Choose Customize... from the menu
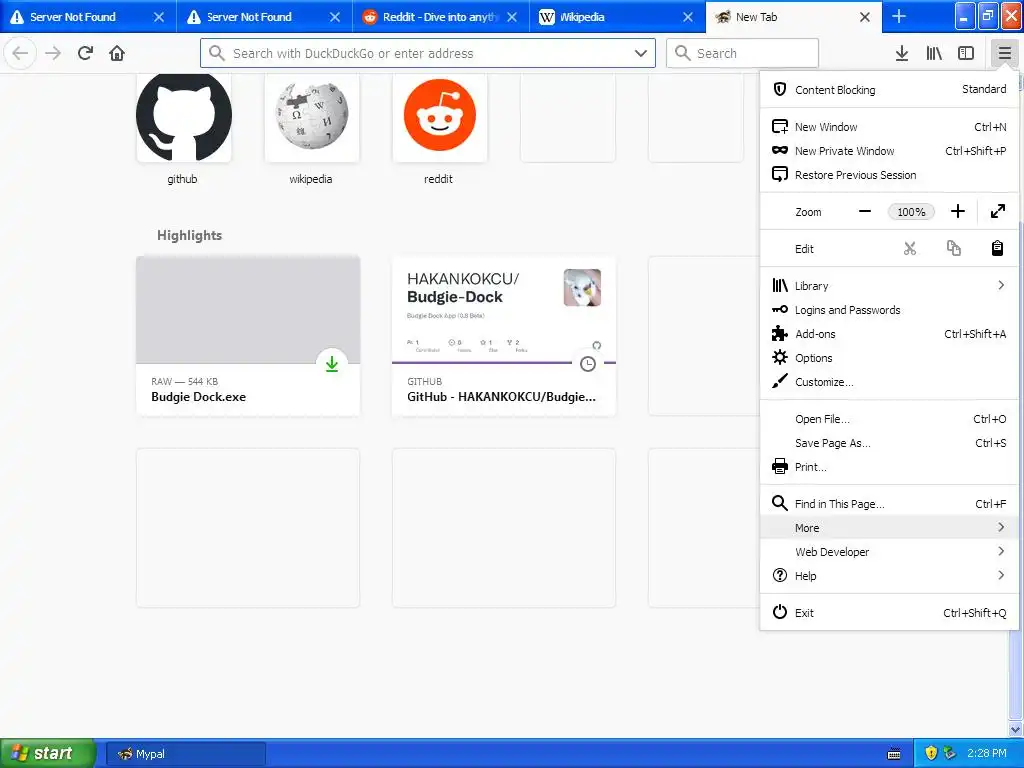The height and width of the screenshot is (768, 1024). [x=889, y=382]
